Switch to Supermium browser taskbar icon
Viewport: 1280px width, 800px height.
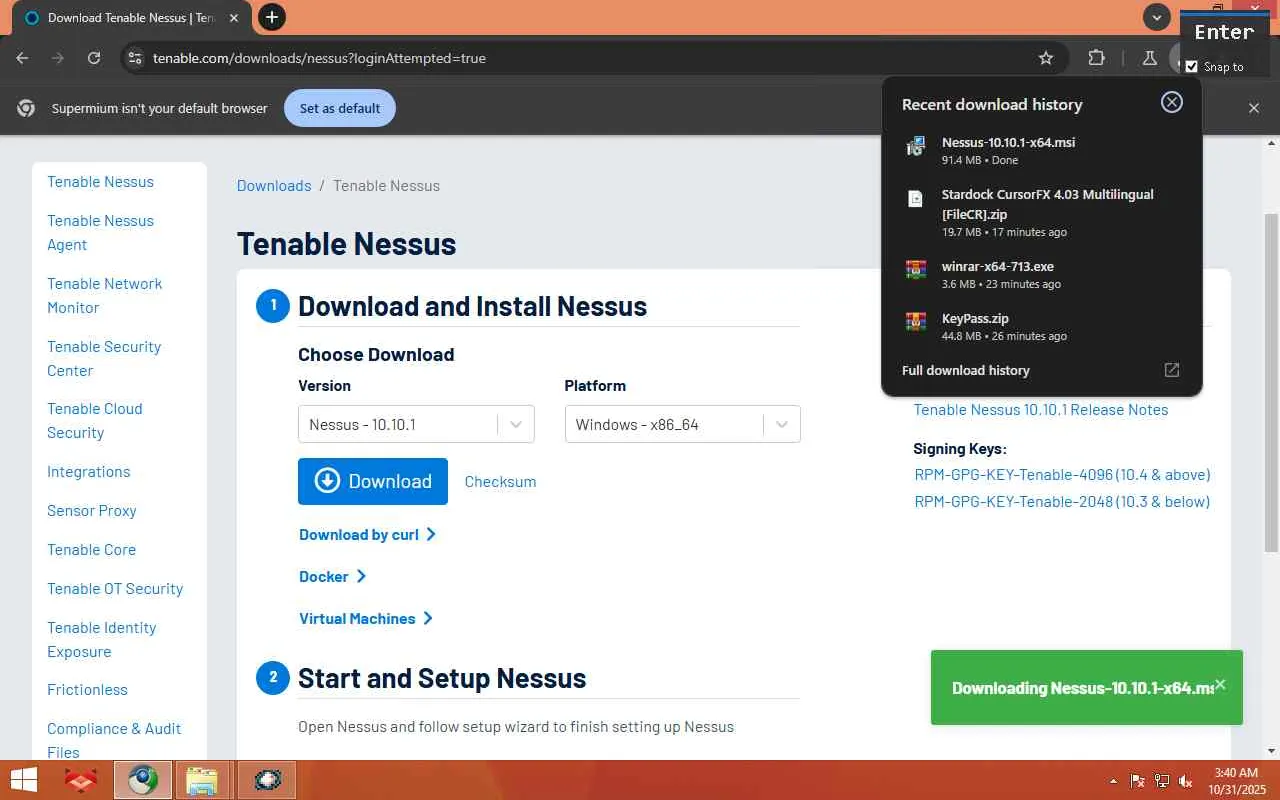pos(142,780)
